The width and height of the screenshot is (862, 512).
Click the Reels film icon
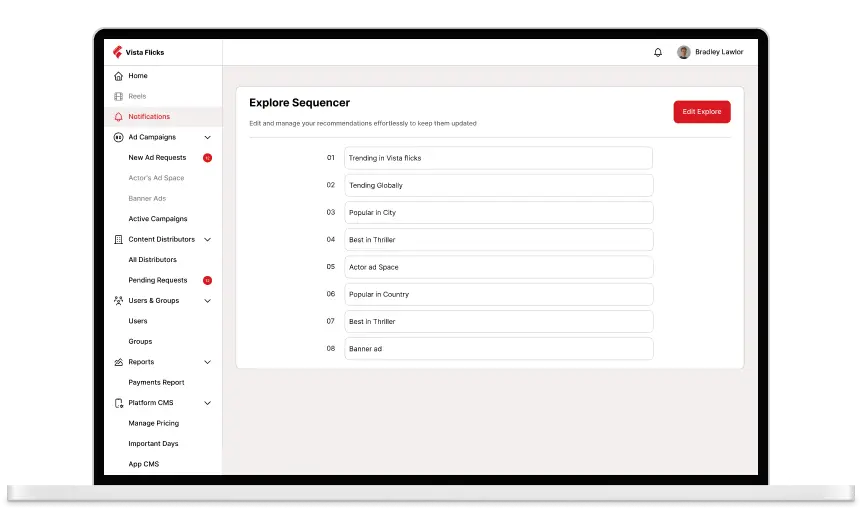click(x=119, y=96)
